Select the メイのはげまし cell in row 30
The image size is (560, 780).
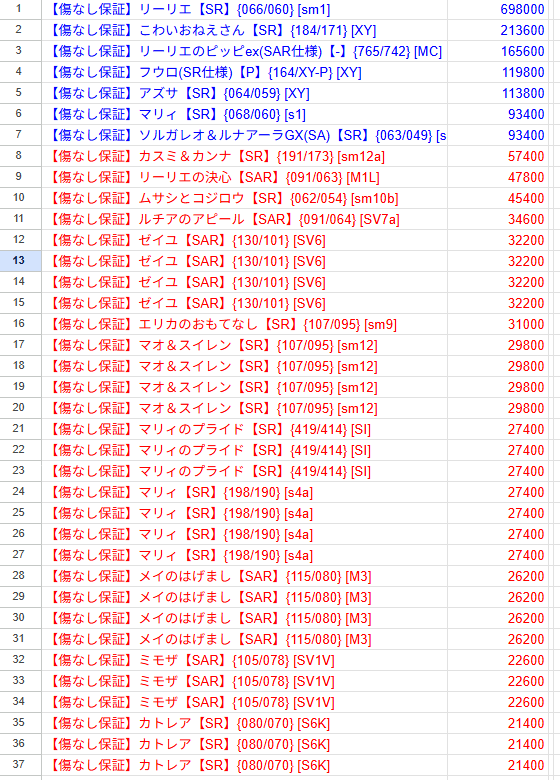coord(244,618)
